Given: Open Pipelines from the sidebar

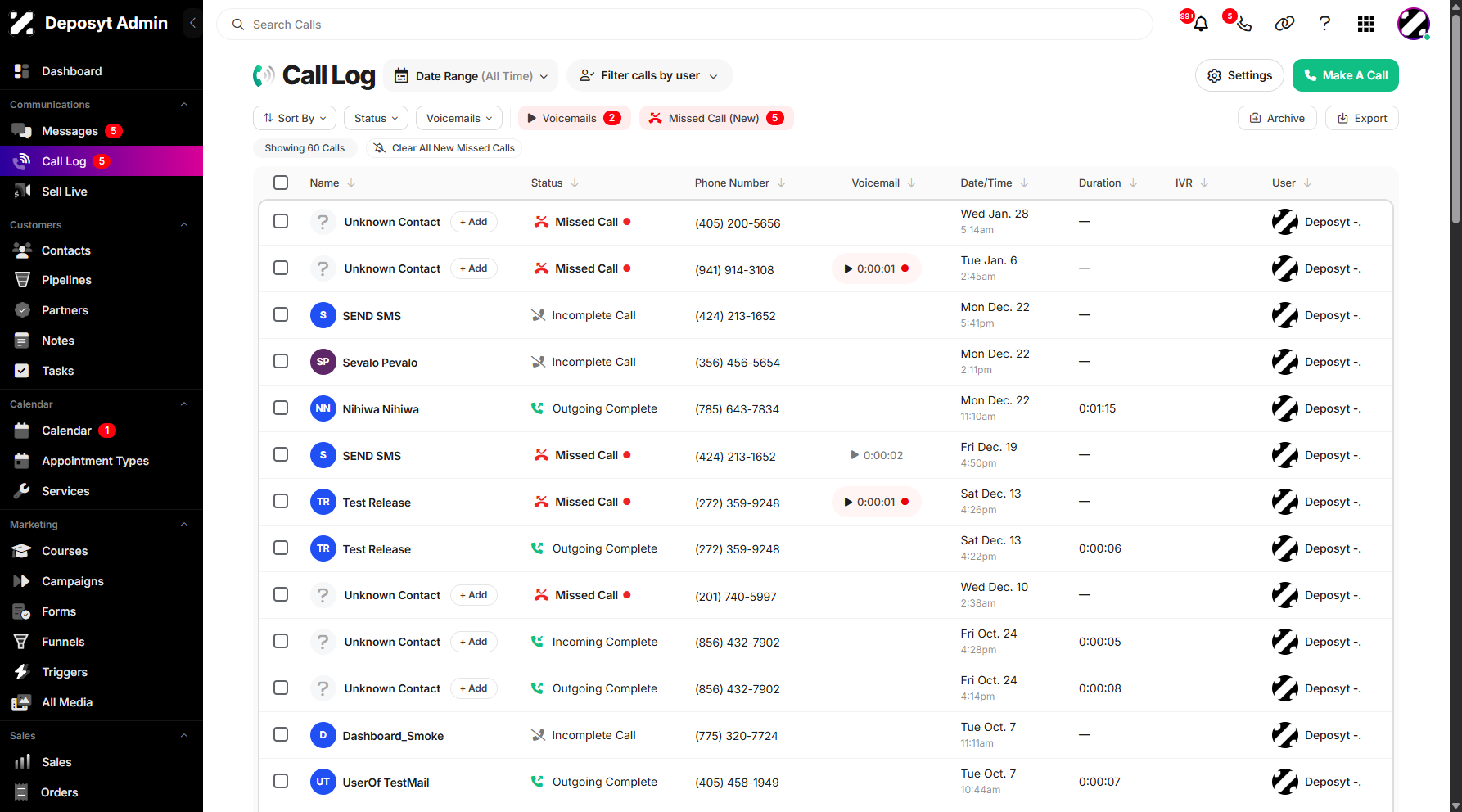Looking at the screenshot, I should coord(66,280).
